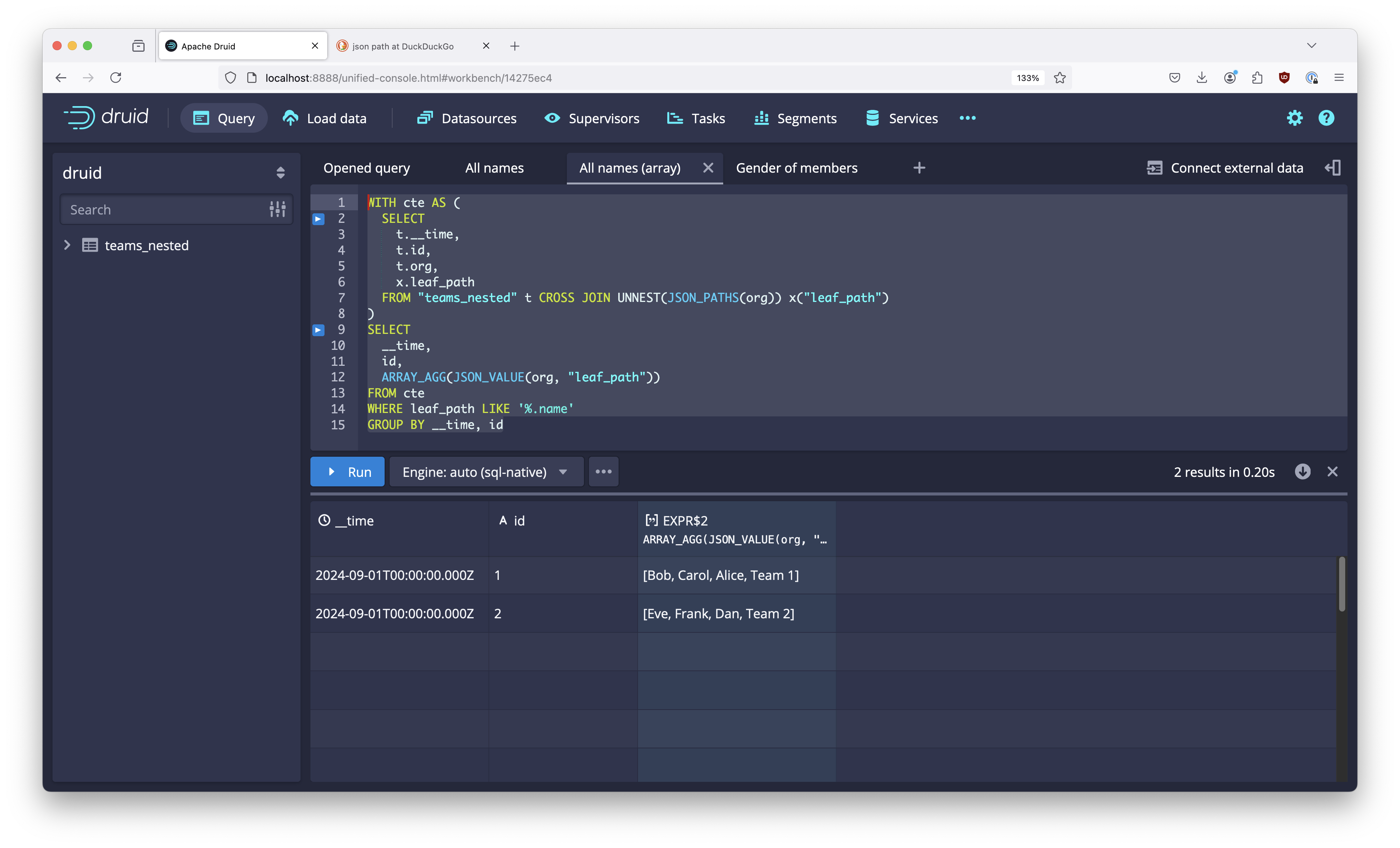Open the Druid console settings gear
This screenshot has height=848, width=1400.
[1294, 118]
